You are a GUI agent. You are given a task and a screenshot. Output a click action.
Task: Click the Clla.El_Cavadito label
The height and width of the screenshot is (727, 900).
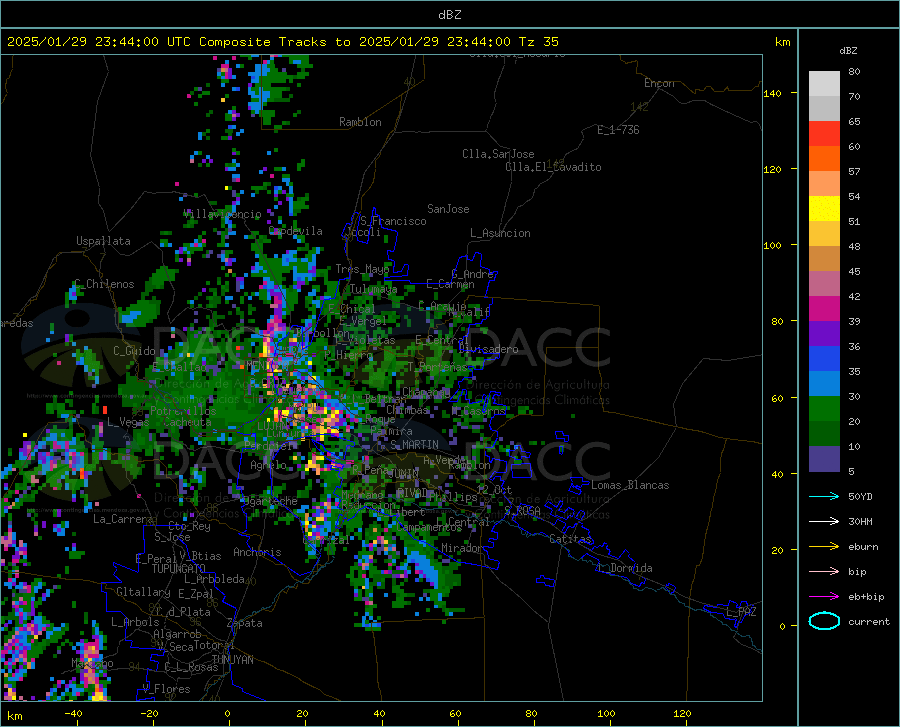pyautogui.click(x=553, y=167)
